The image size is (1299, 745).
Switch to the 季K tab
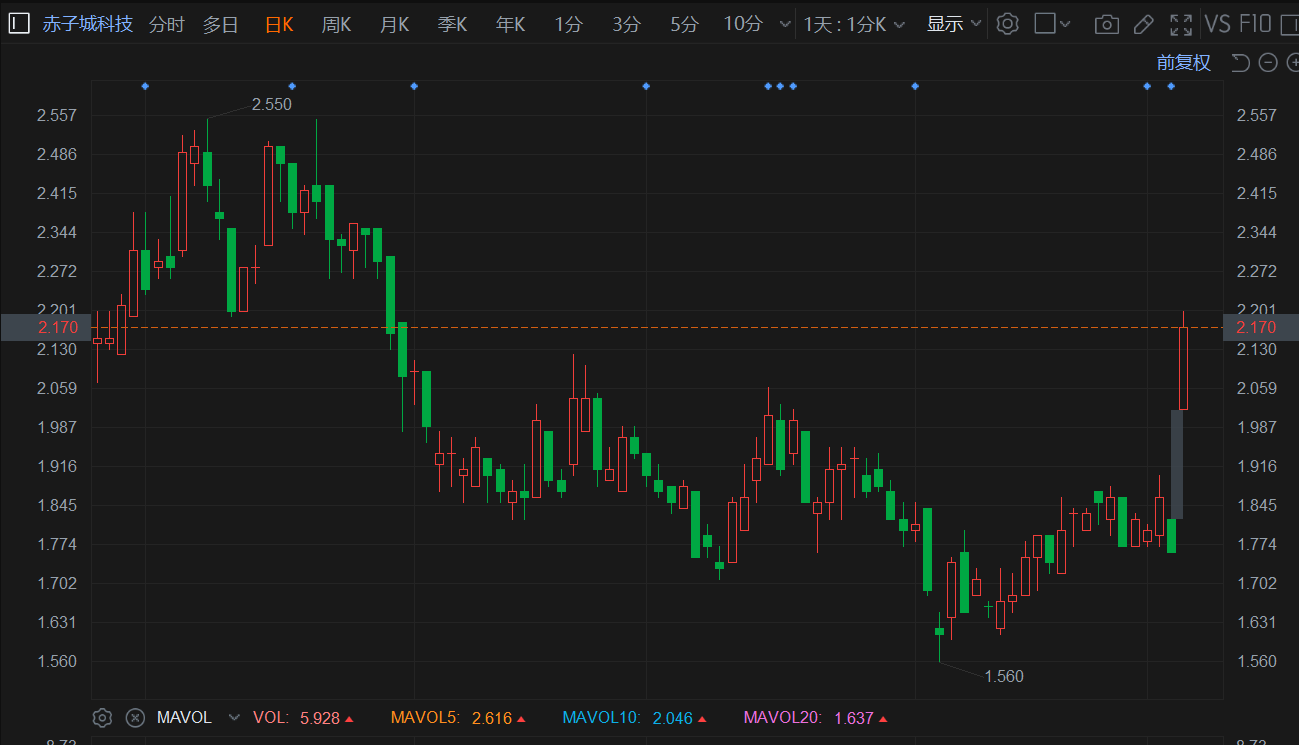452,24
